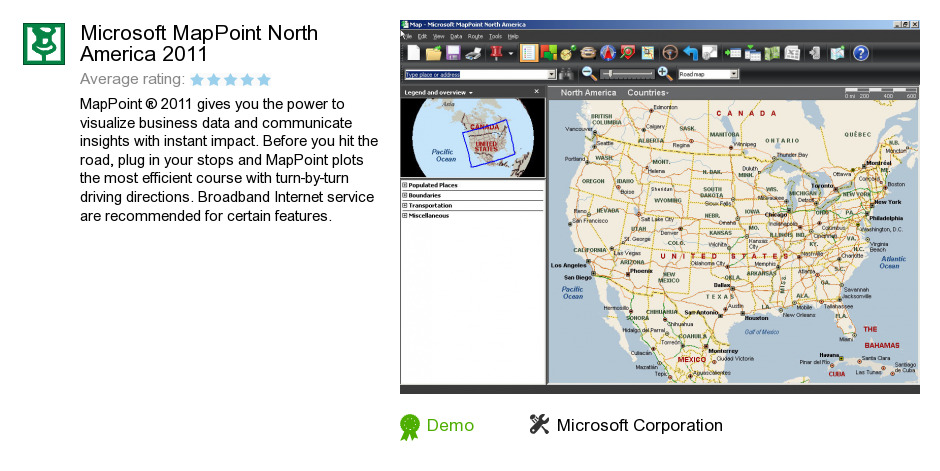940x471 pixels.
Task: Select the red pushpin tool
Action: 496,53
